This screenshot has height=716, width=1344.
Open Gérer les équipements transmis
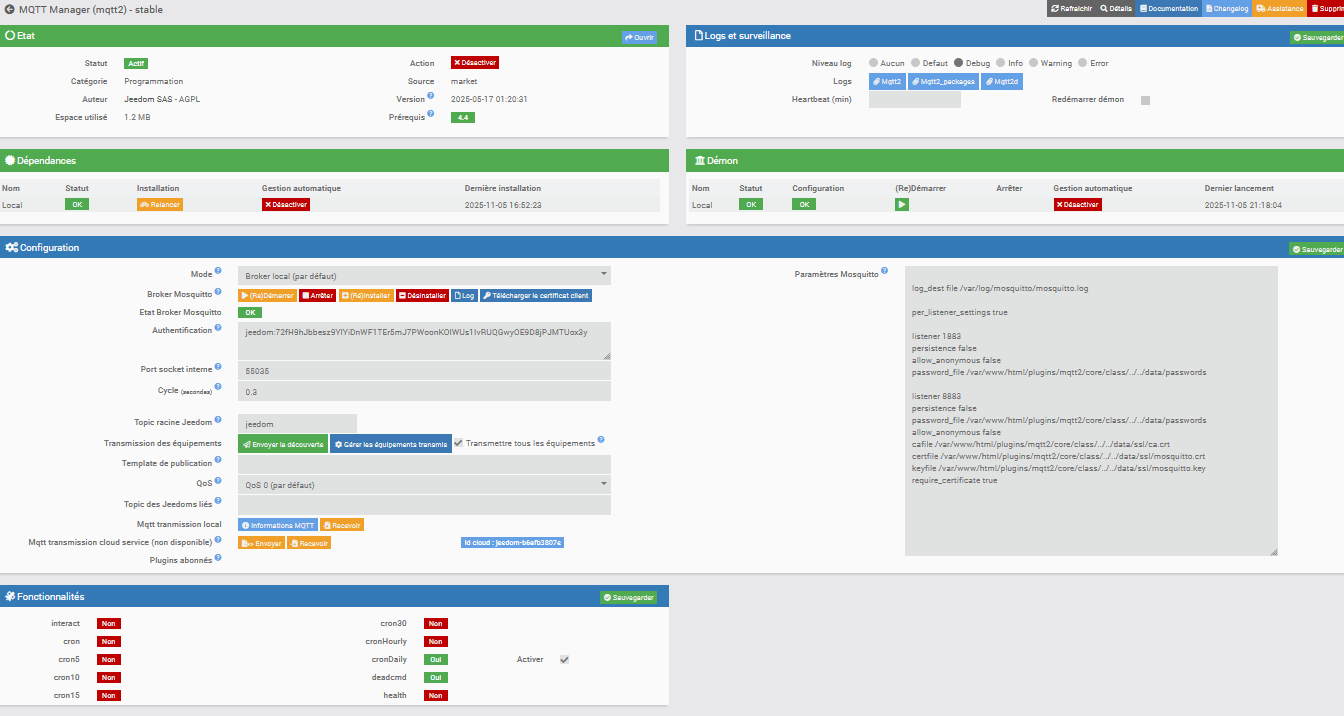click(391, 443)
